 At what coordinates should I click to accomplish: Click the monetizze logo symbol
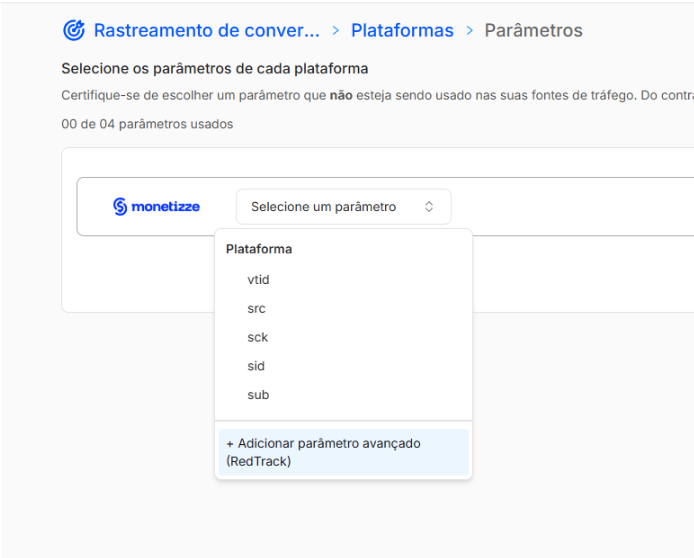(x=120, y=207)
